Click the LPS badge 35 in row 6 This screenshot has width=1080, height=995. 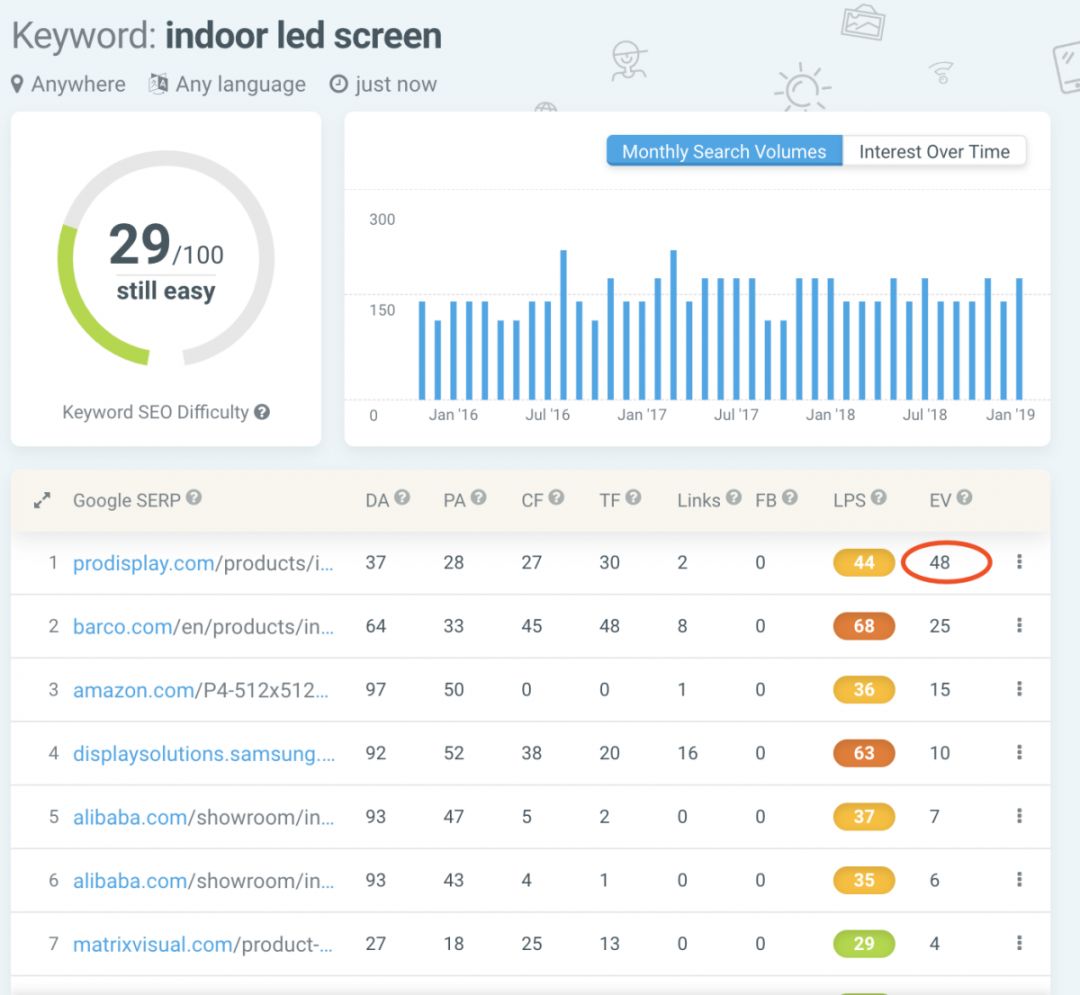(x=864, y=880)
